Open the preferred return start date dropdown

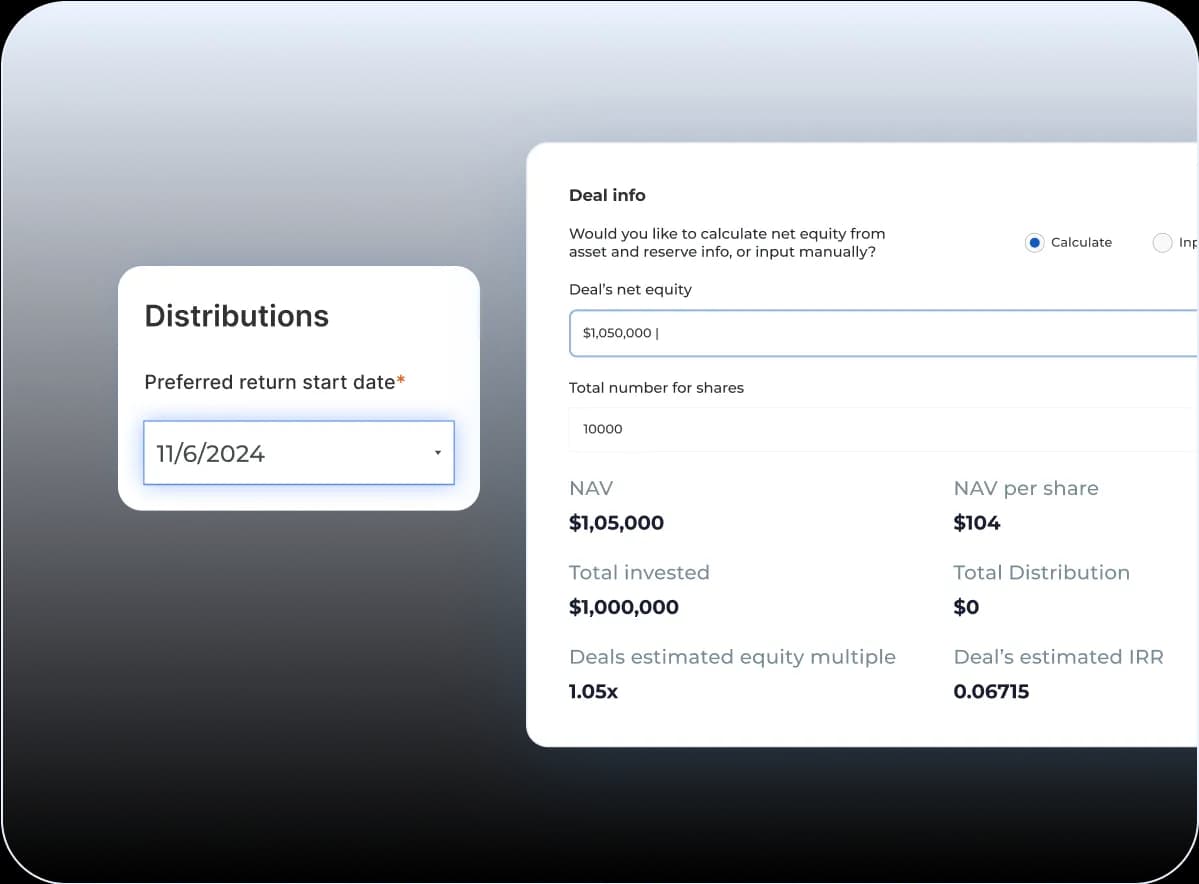(298, 453)
